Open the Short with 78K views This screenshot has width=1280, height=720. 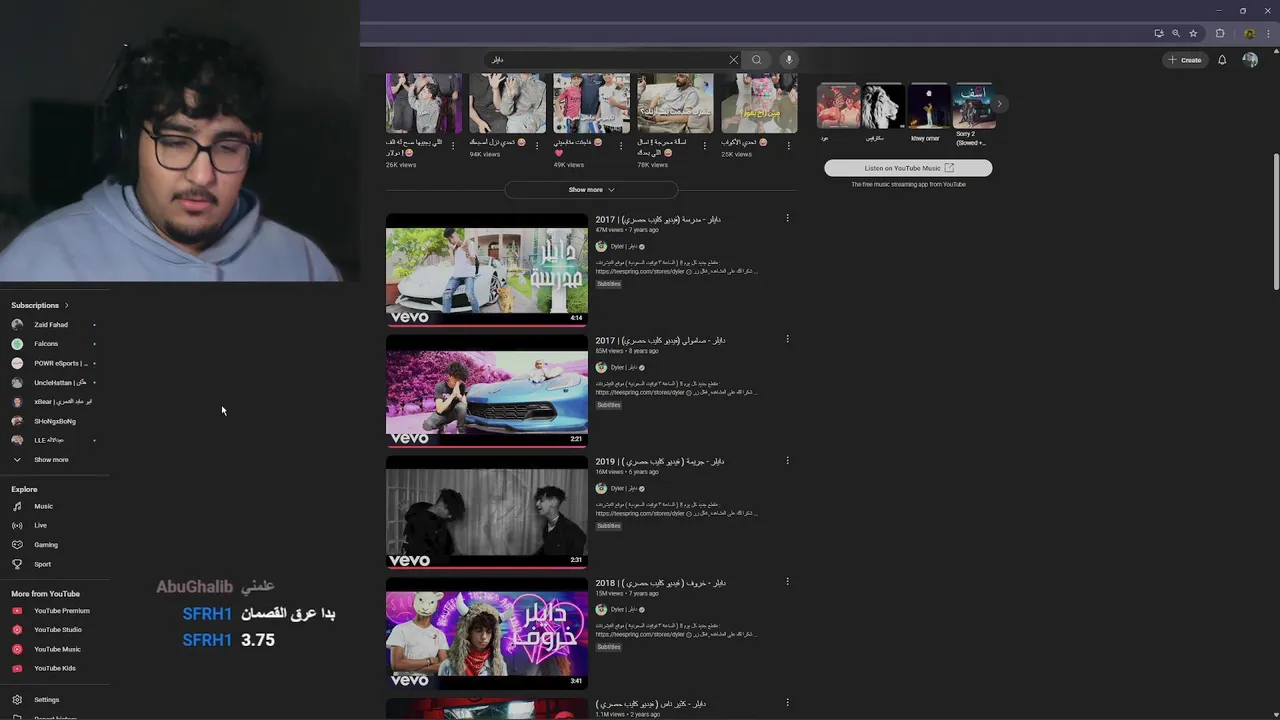675,103
